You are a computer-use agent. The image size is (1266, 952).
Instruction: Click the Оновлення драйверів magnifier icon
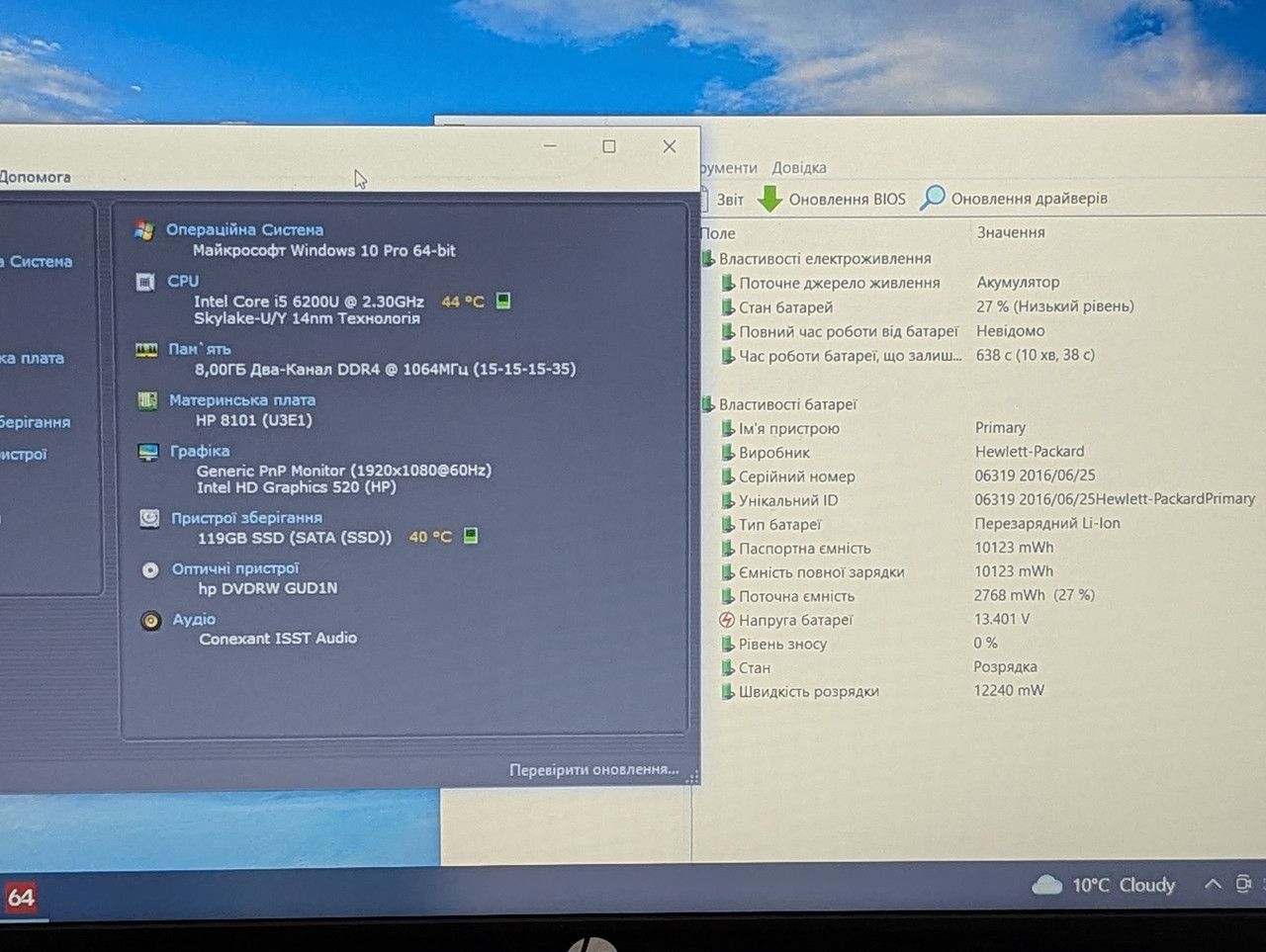point(933,198)
